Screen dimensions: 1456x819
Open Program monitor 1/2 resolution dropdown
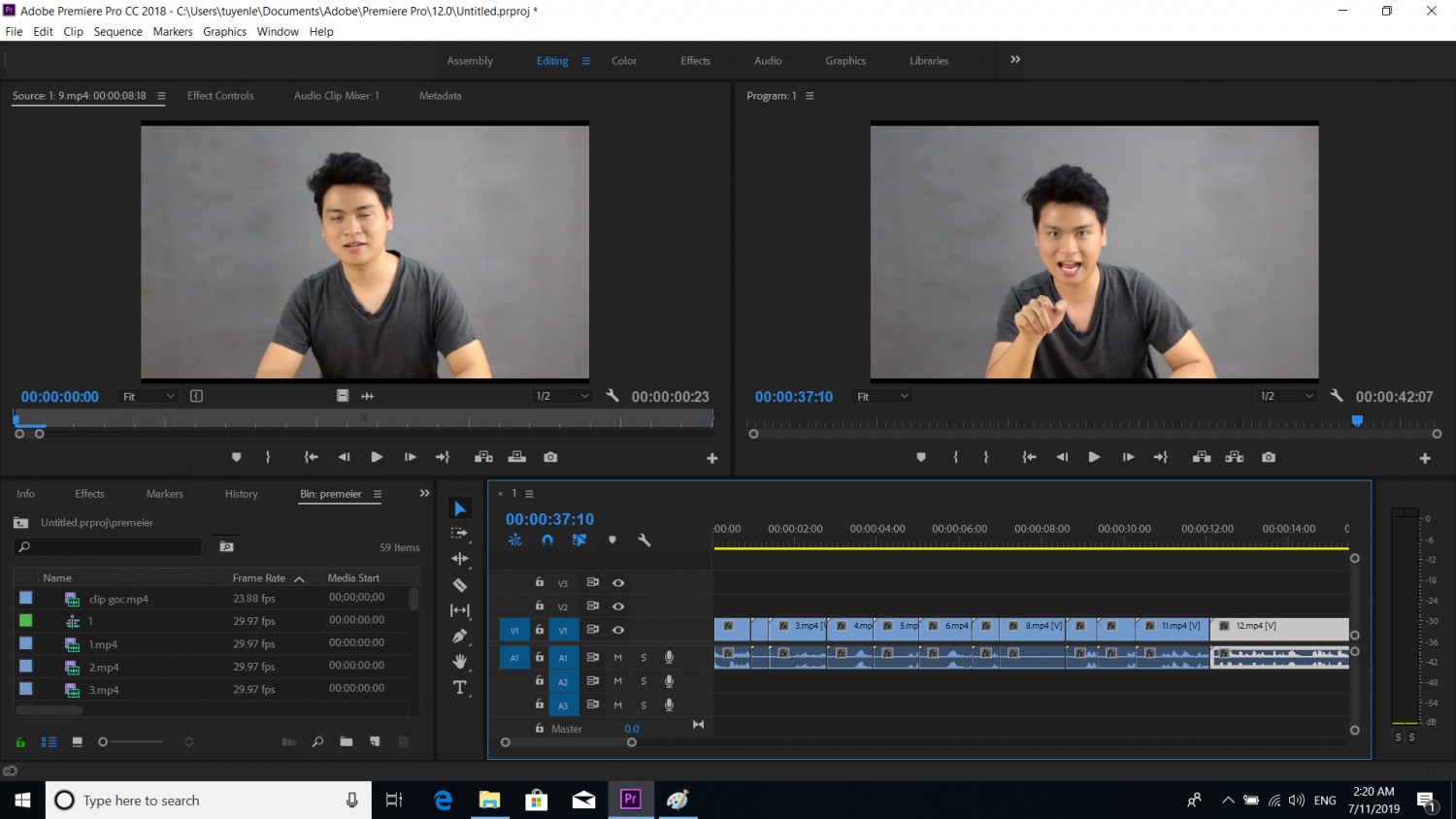click(x=1286, y=396)
